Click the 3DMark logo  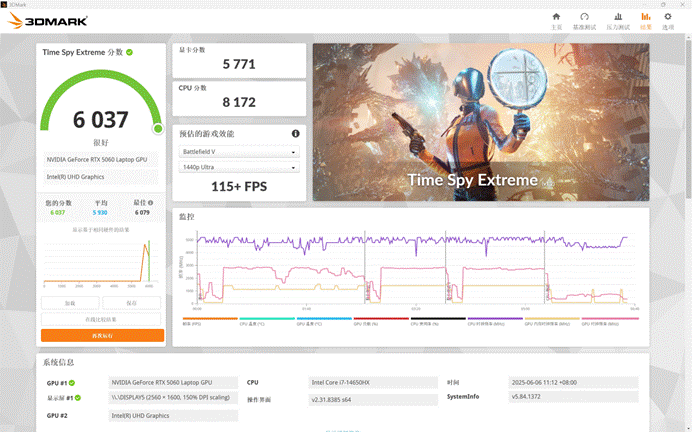(47, 20)
